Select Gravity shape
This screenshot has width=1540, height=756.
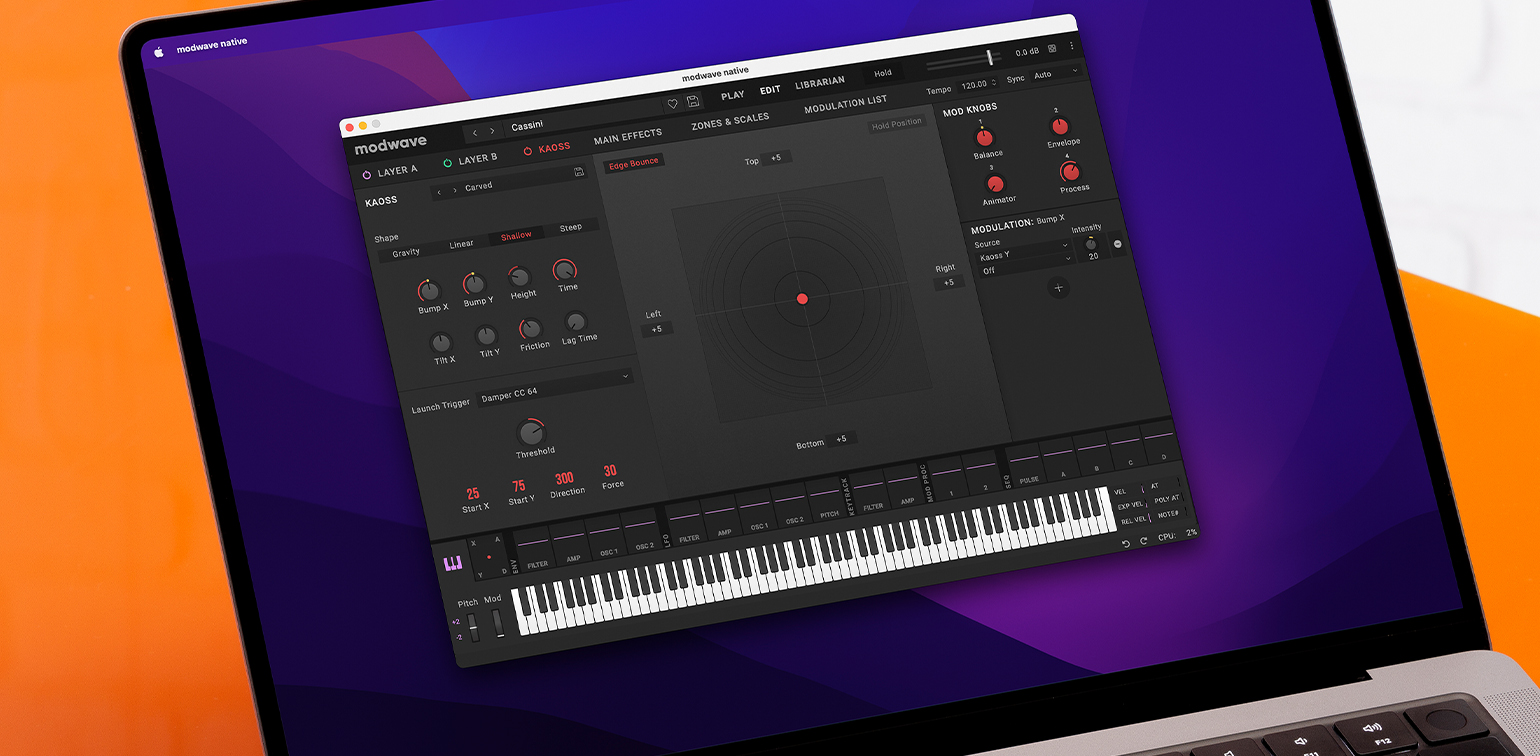pos(406,253)
